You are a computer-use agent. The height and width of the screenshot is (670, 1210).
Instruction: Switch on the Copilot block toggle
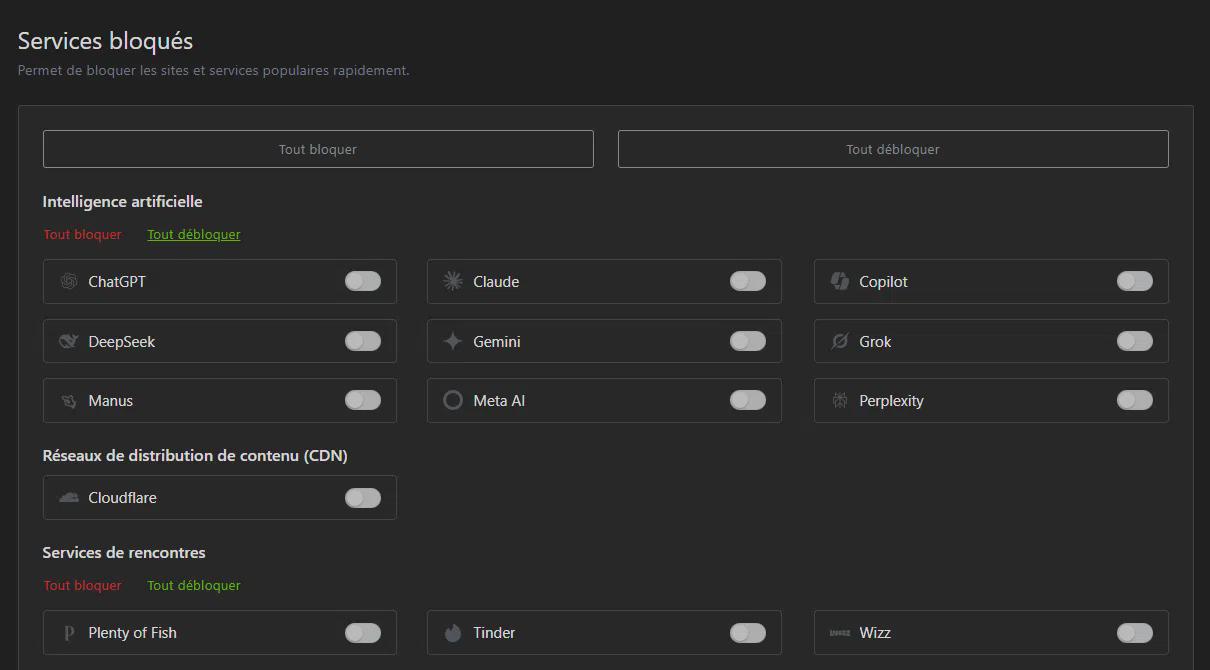[x=1135, y=282]
